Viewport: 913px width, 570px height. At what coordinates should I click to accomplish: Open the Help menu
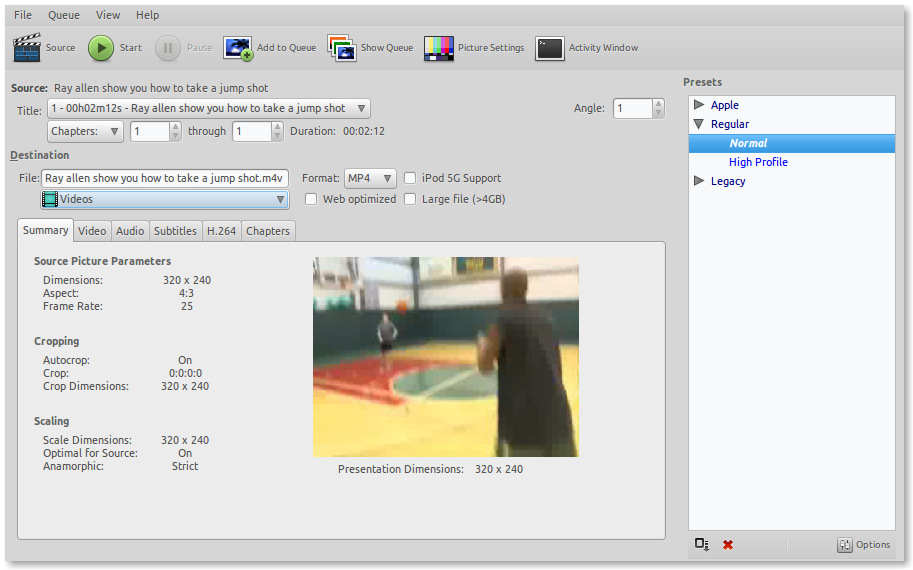(x=147, y=15)
